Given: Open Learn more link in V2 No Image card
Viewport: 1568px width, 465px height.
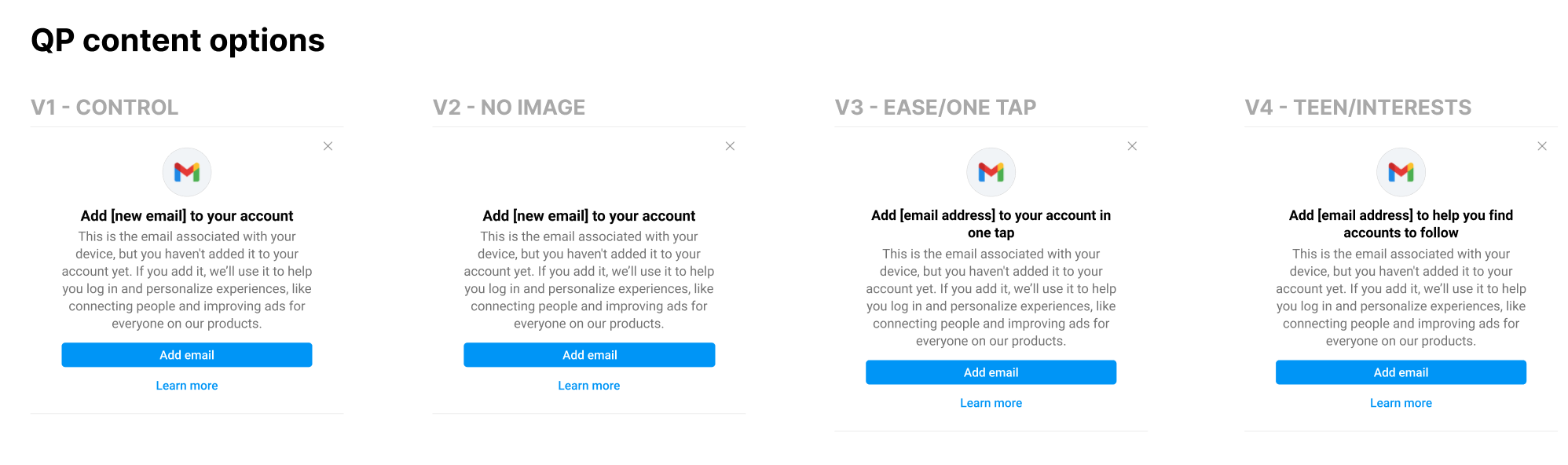Looking at the screenshot, I should pos(589,386).
